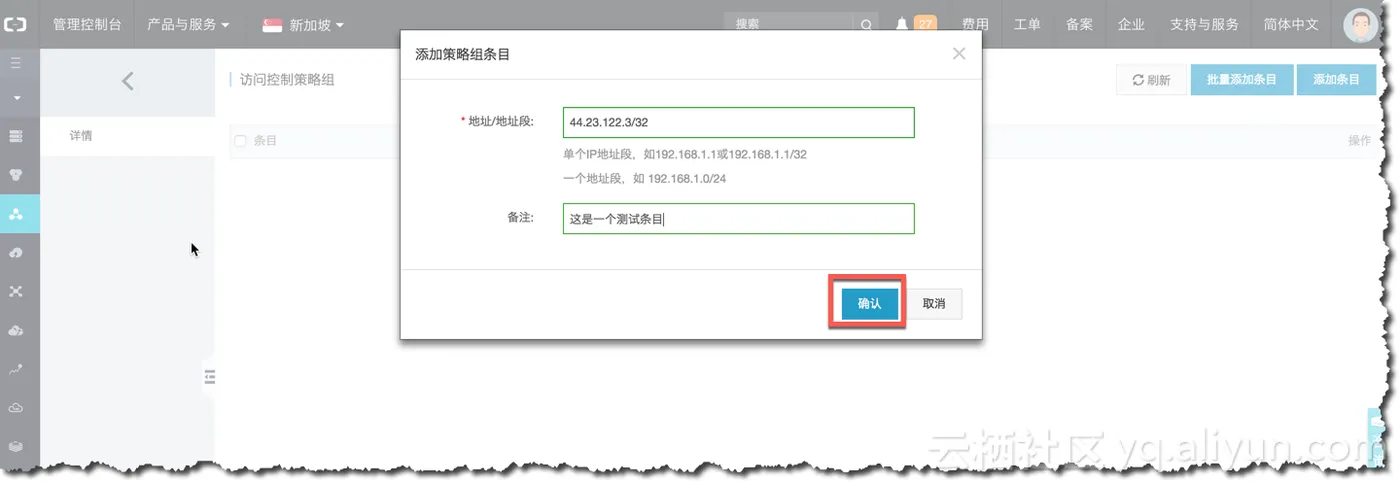Click the 刷新 refresh button

coord(1151,80)
